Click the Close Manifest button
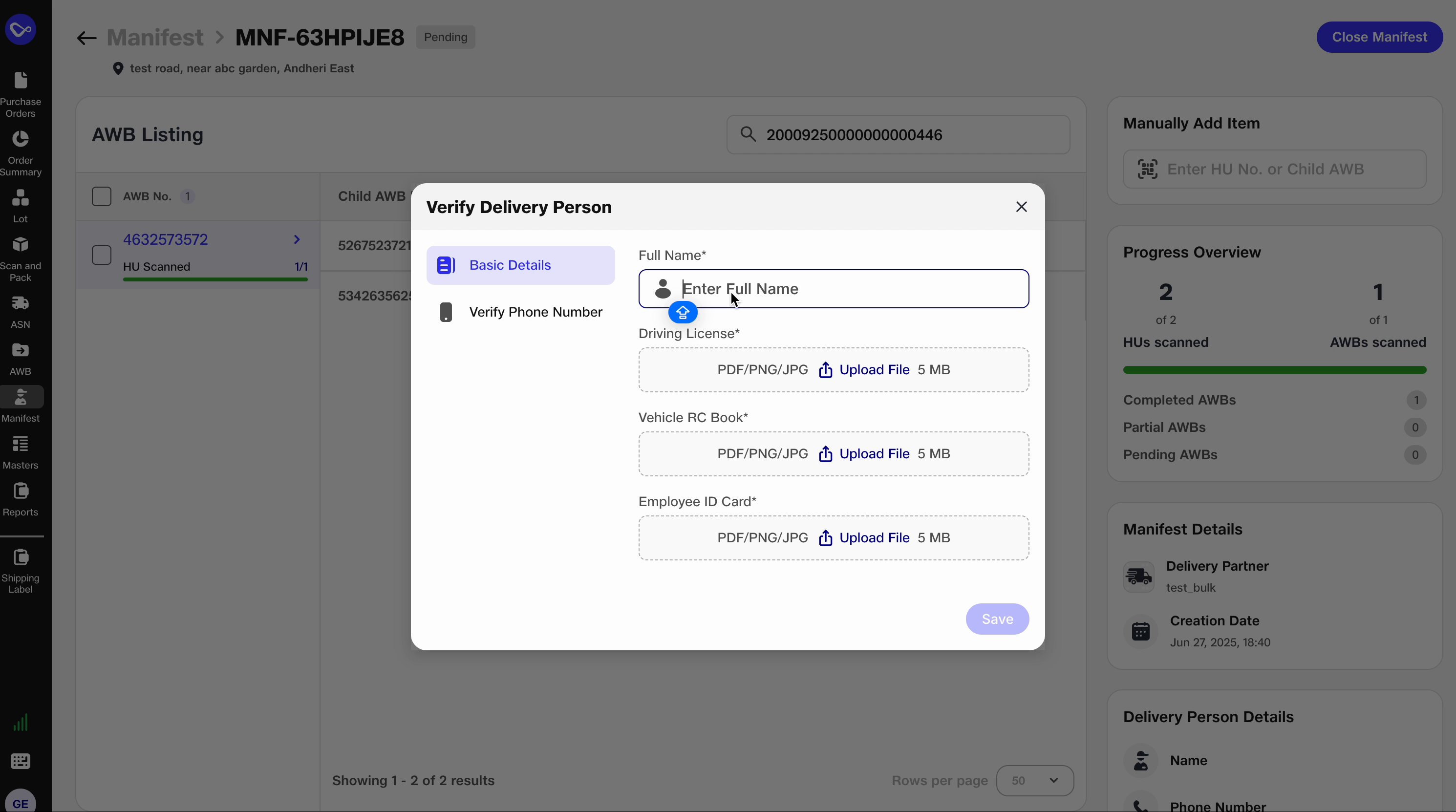 click(x=1379, y=37)
